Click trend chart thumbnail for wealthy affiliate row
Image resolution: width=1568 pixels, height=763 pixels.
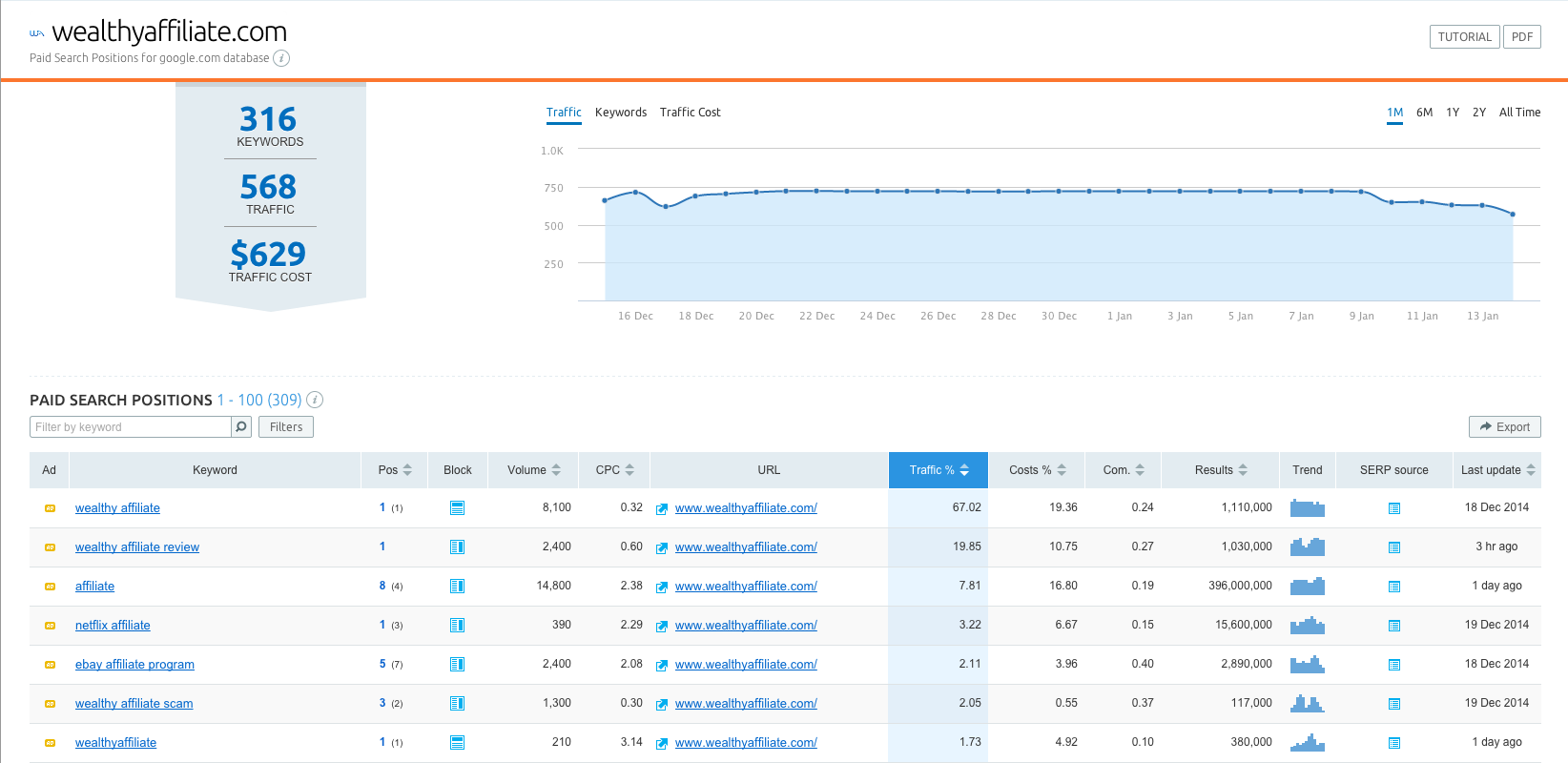1308,507
